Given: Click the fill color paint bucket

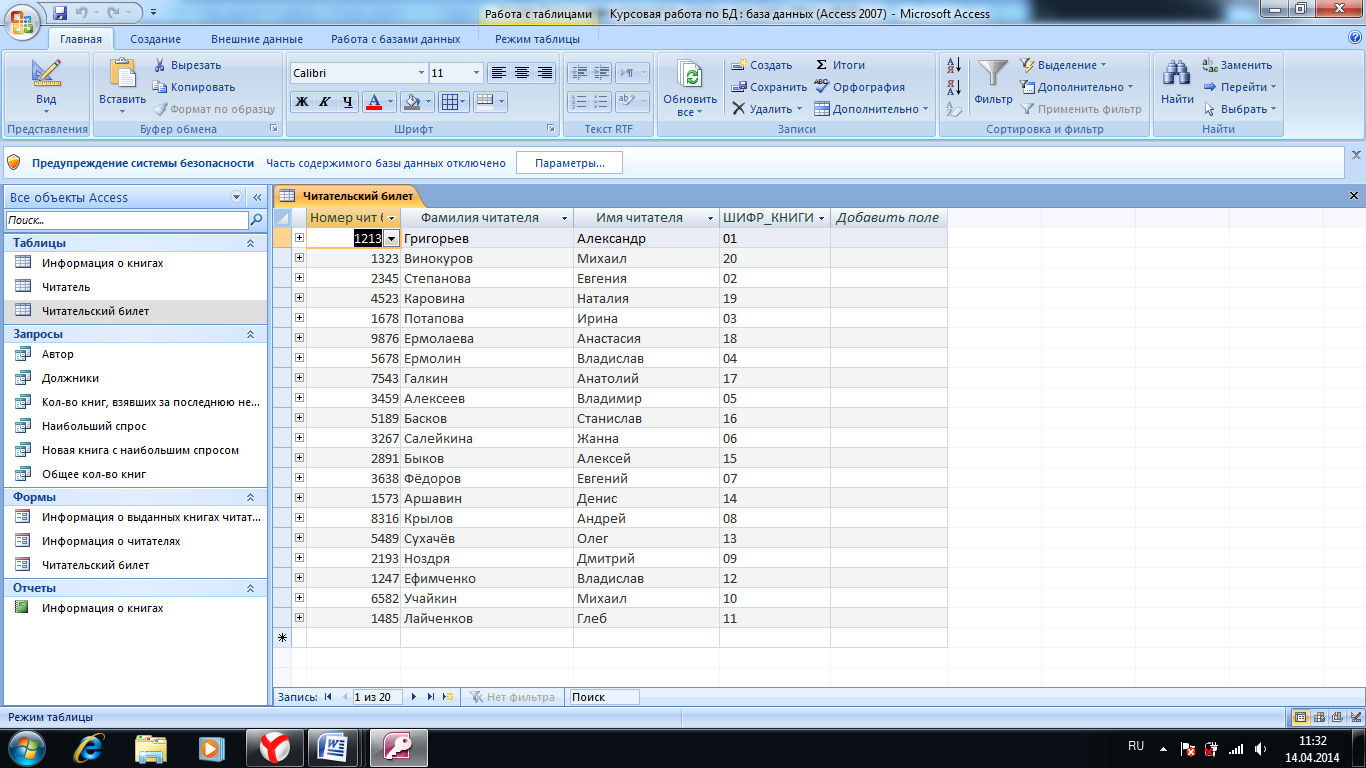Looking at the screenshot, I should 410,101.
